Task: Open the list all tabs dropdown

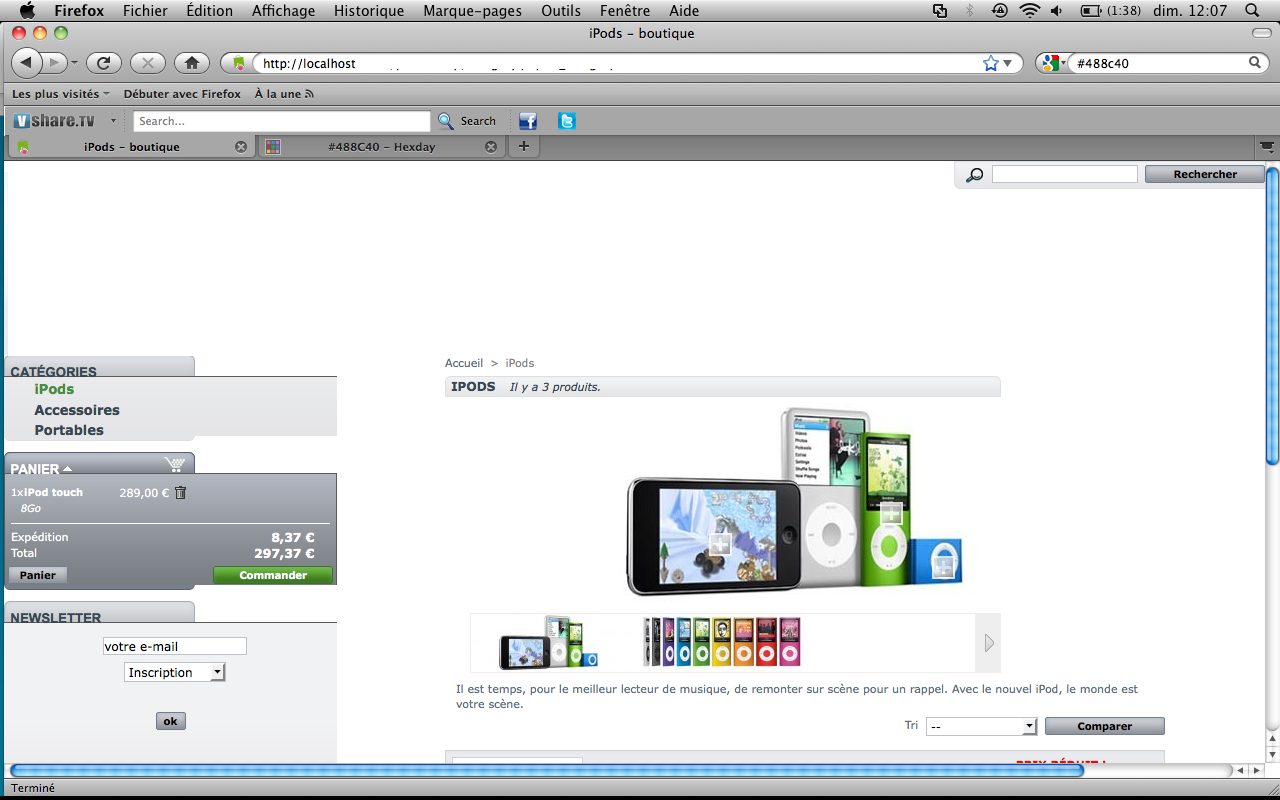Action: tap(1267, 147)
